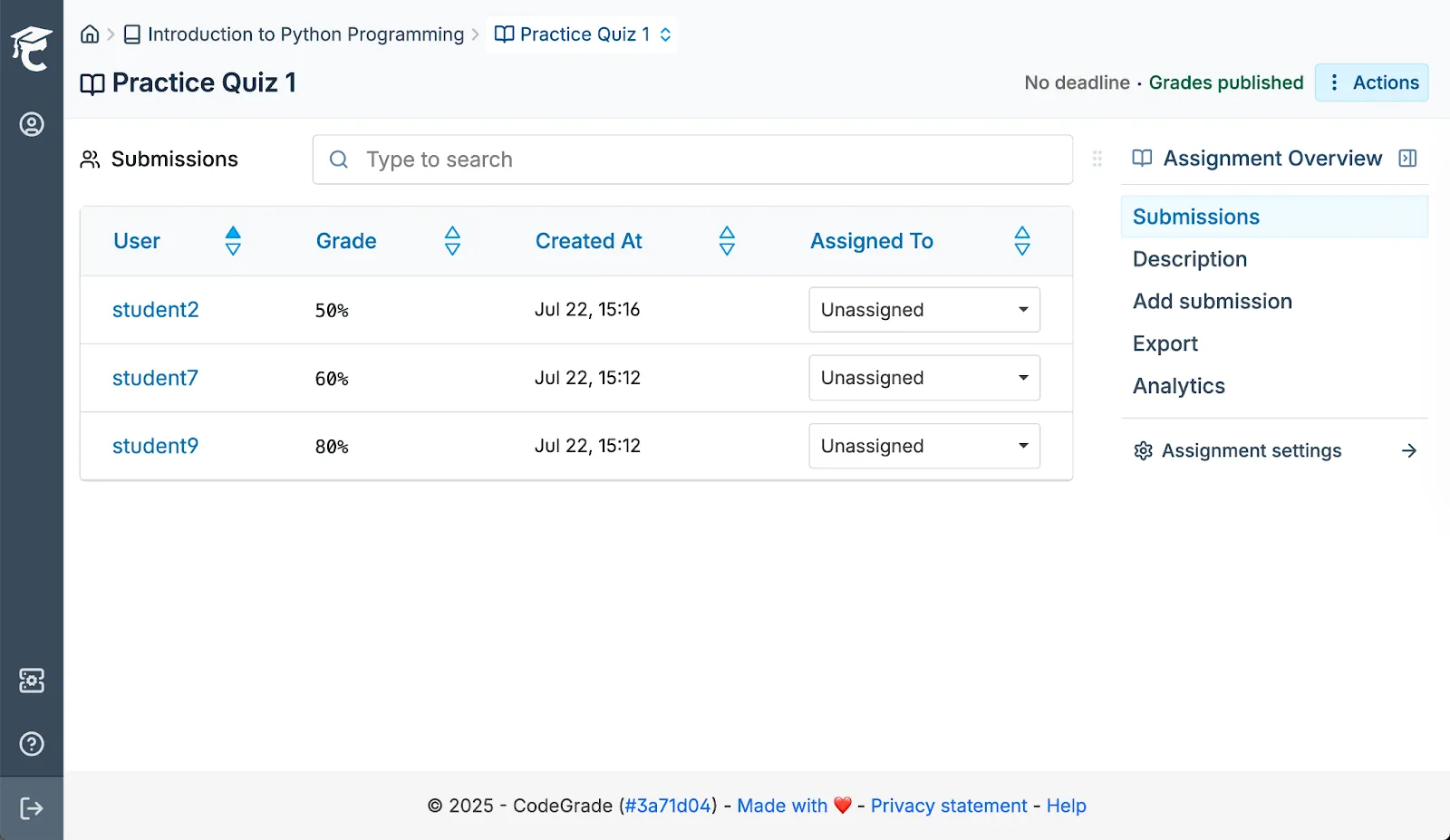The image size is (1450, 840).
Task: Click student7's Jul 22, 15:12 date
Action: pos(587,378)
